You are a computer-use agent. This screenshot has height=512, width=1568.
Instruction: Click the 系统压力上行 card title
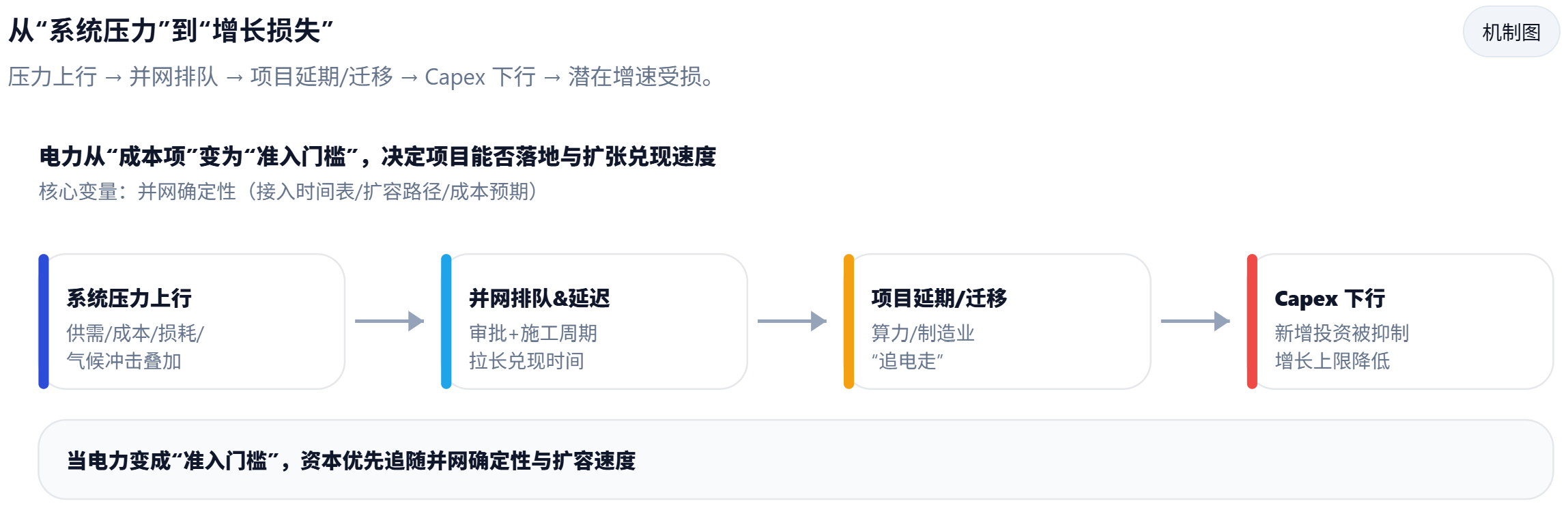(129, 298)
